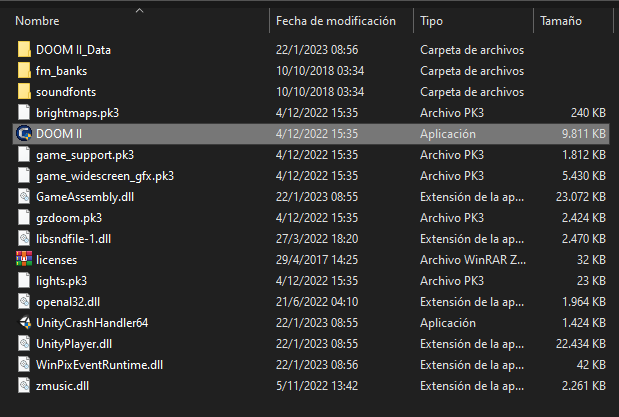Click the libsndfile-1.dll file name
Image resolution: width=619 pixels, height=417 pixels.
(x=73, y=239)
